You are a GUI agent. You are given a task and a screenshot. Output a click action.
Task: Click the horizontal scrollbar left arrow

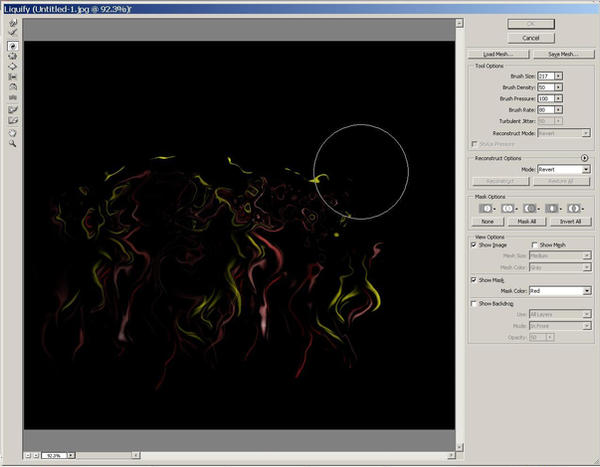coord(136,456)
